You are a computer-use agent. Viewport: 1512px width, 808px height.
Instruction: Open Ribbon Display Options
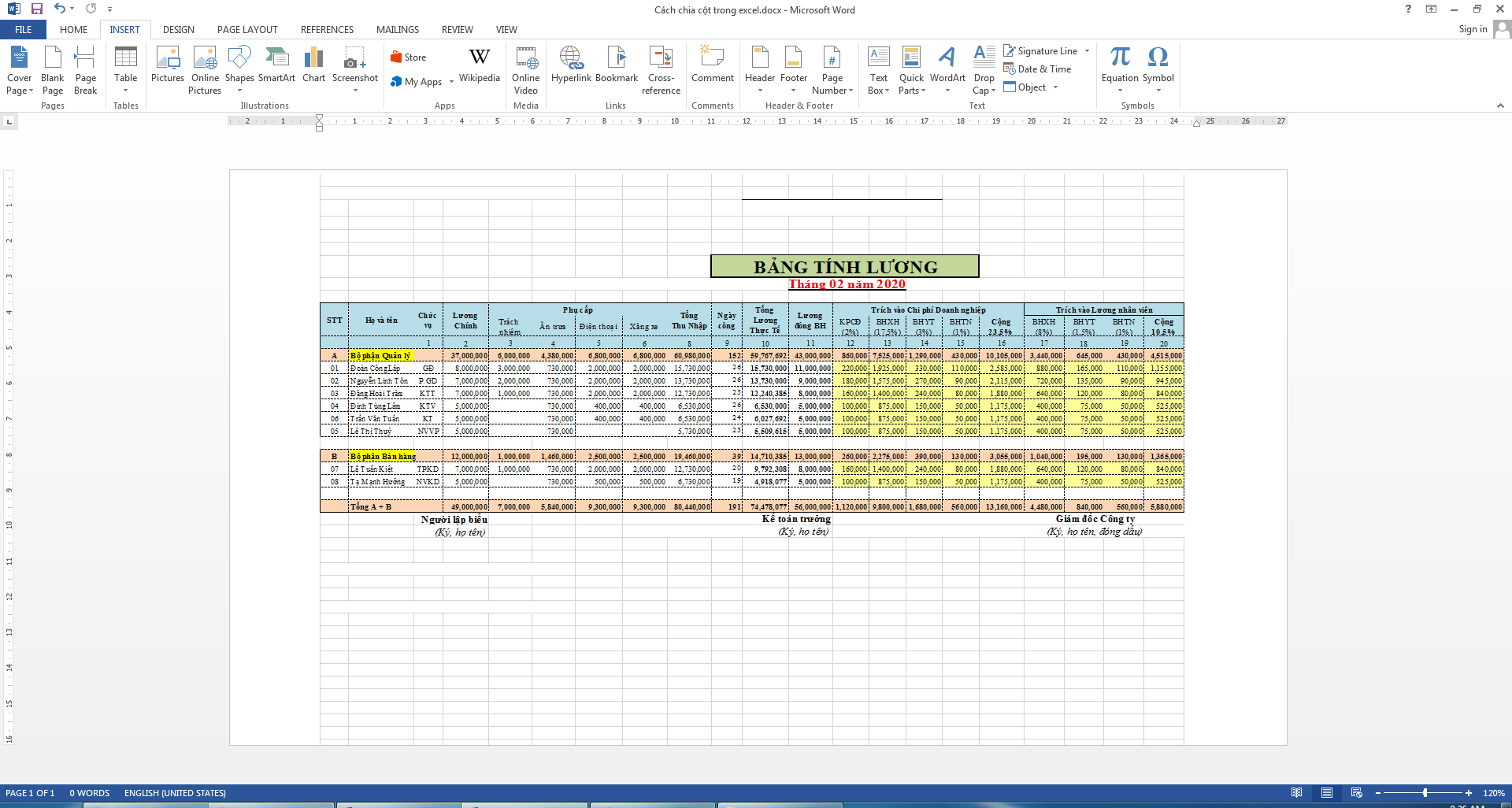coord(1431,9)
